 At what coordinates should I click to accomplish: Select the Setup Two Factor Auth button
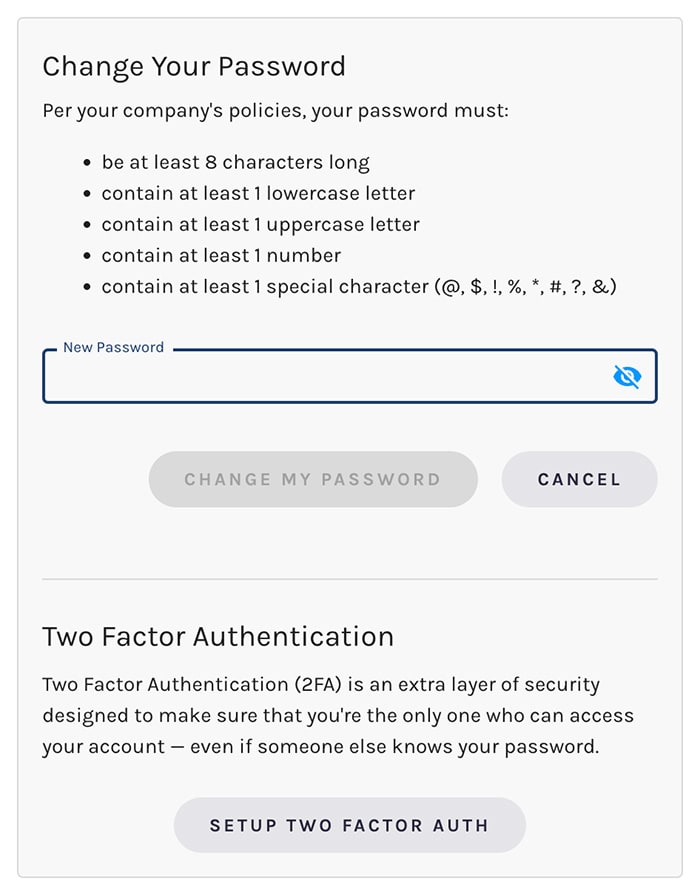[350, 825]
